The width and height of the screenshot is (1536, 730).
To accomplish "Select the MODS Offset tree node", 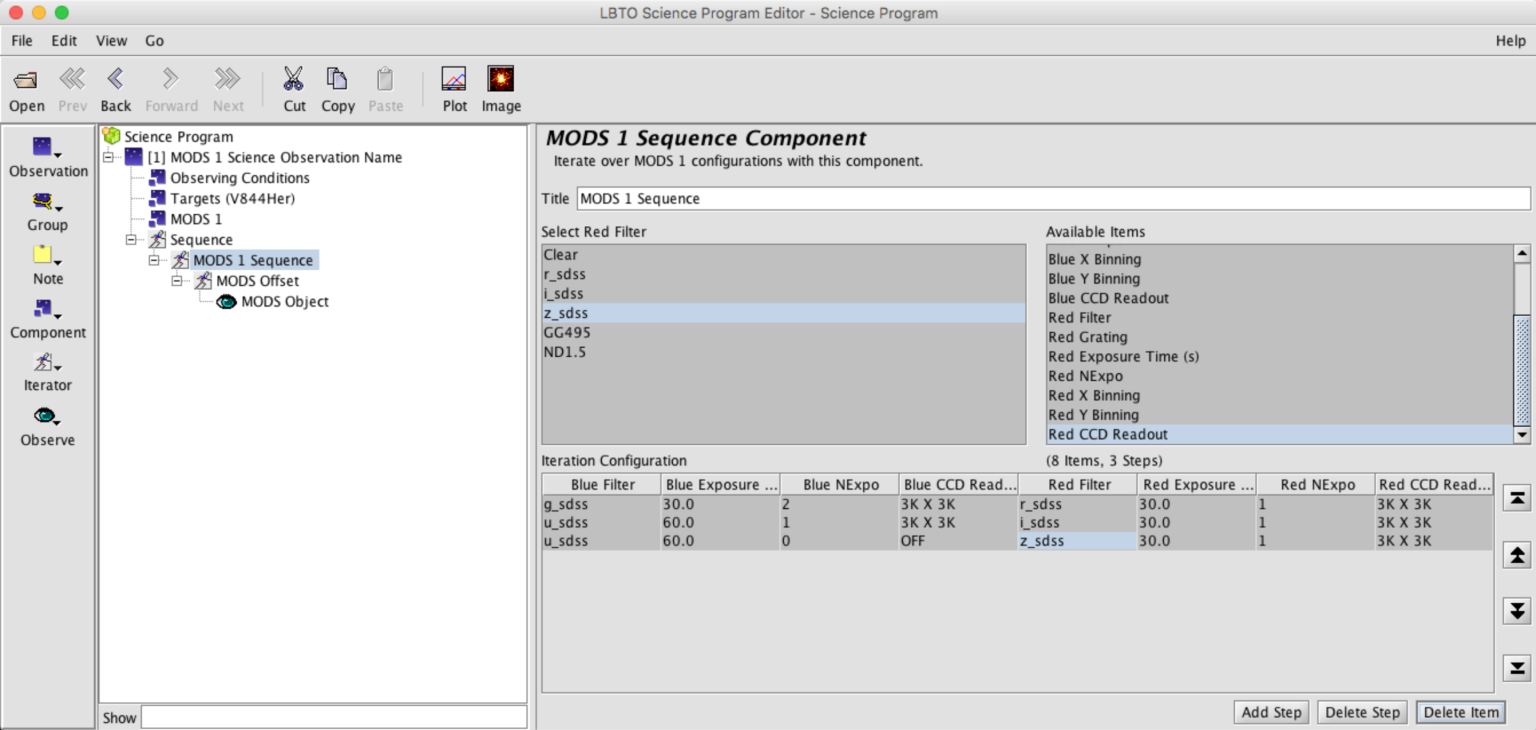I will (x=257, y=281).
